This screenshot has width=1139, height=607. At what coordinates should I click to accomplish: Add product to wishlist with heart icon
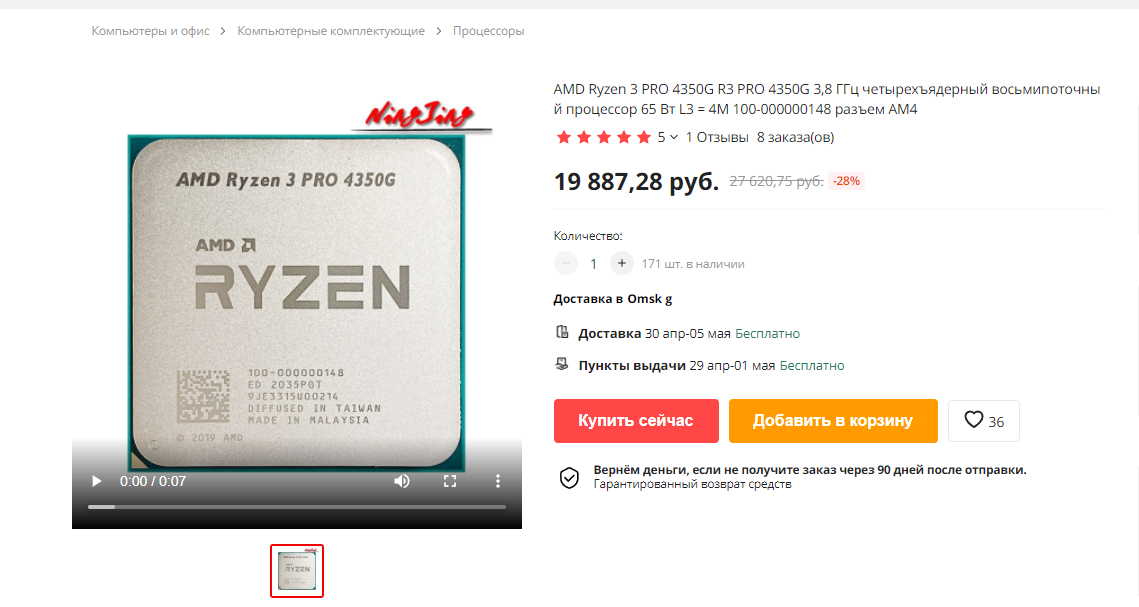984,421
